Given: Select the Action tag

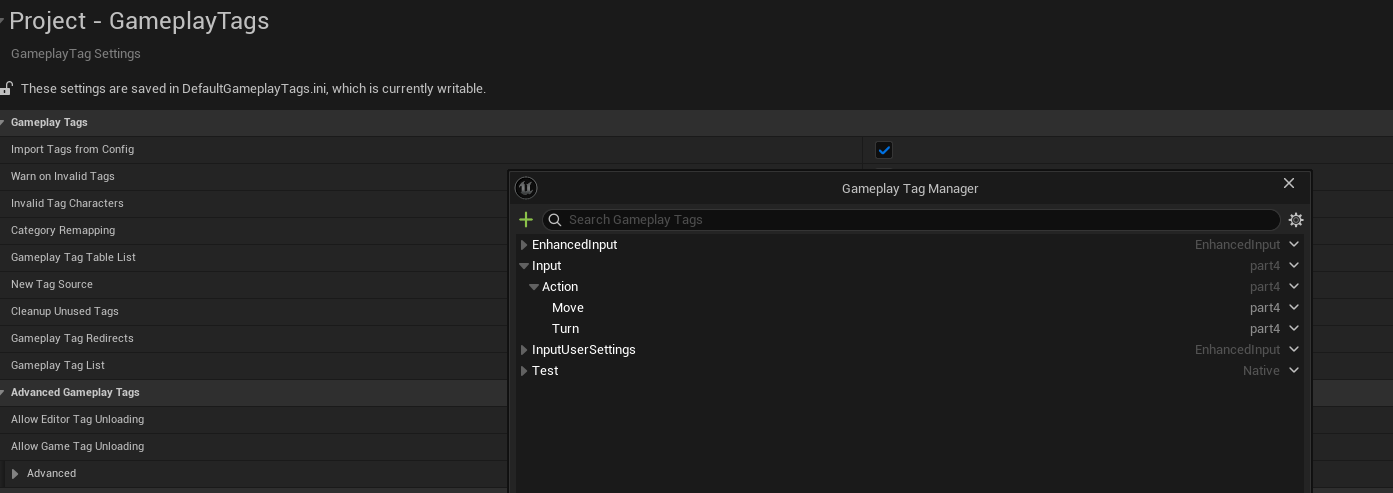Looking at the screenshot, I should pyautogui.click(x=560, y=287).
